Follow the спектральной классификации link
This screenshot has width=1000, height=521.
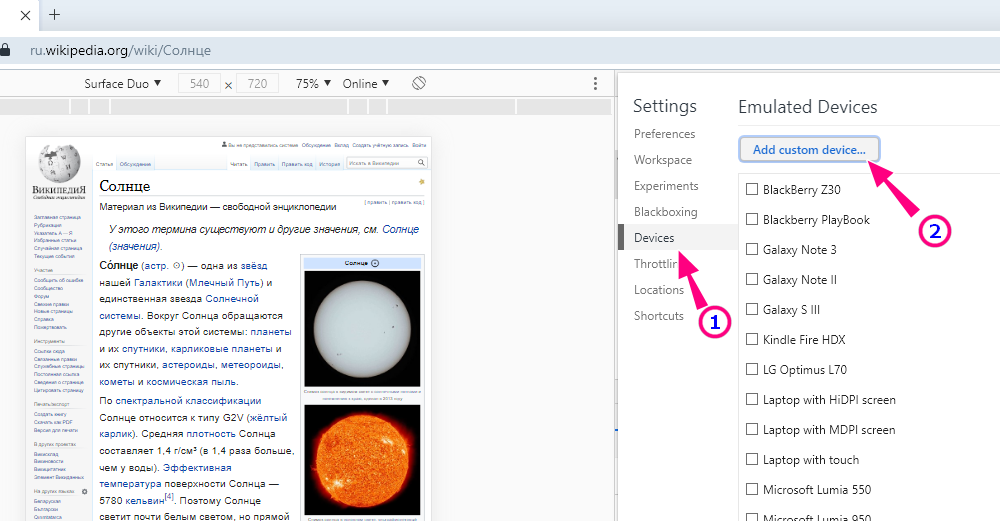point(188,400)
